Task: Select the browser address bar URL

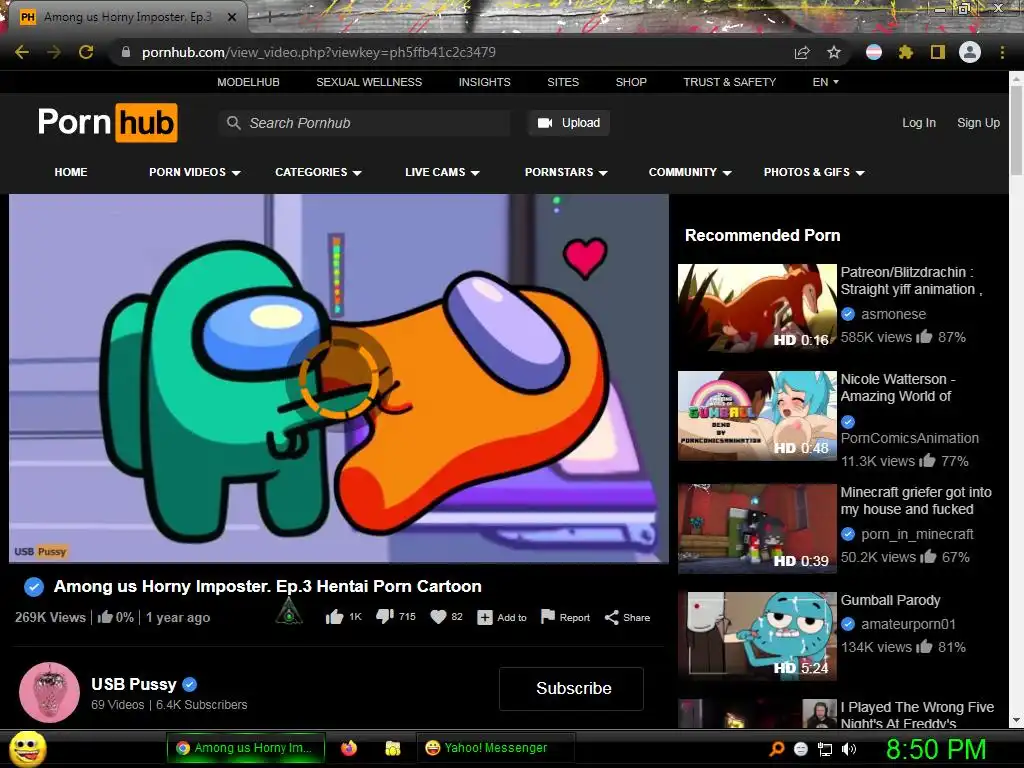Action: coord(319,52)
